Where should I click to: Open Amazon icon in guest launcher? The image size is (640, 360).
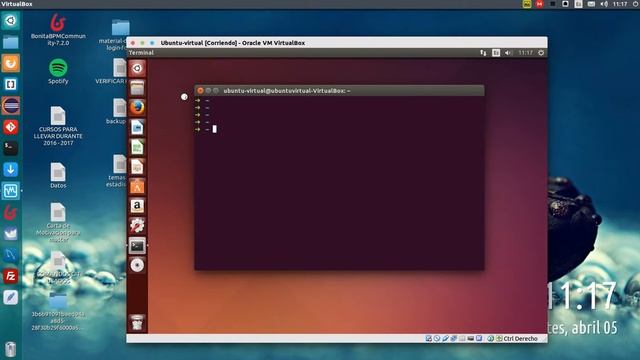(x=137, y=206)
